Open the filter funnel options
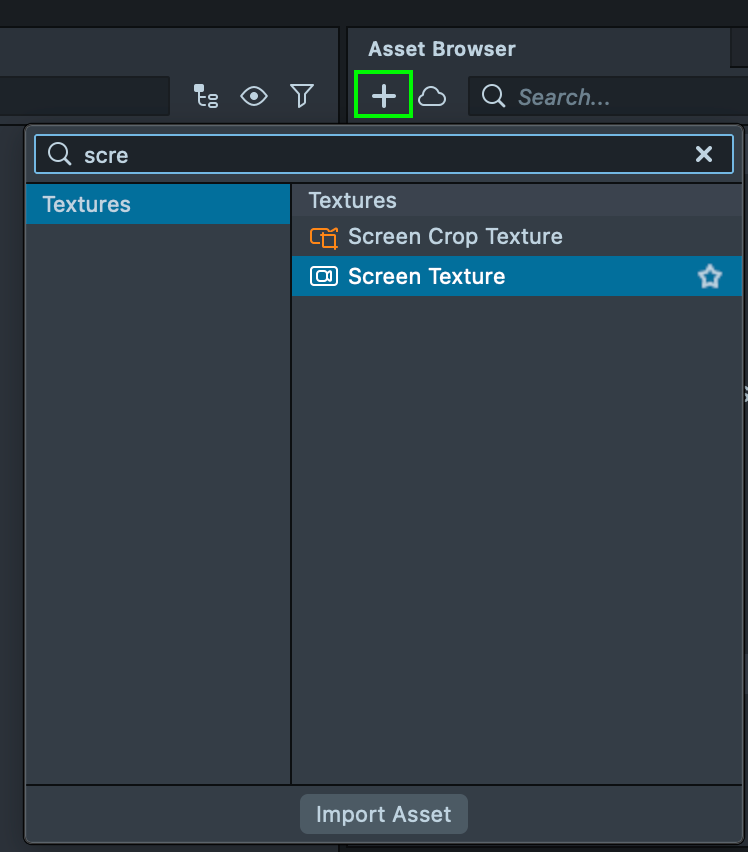Viewport: 748px width, 852px height. [302, 96]
